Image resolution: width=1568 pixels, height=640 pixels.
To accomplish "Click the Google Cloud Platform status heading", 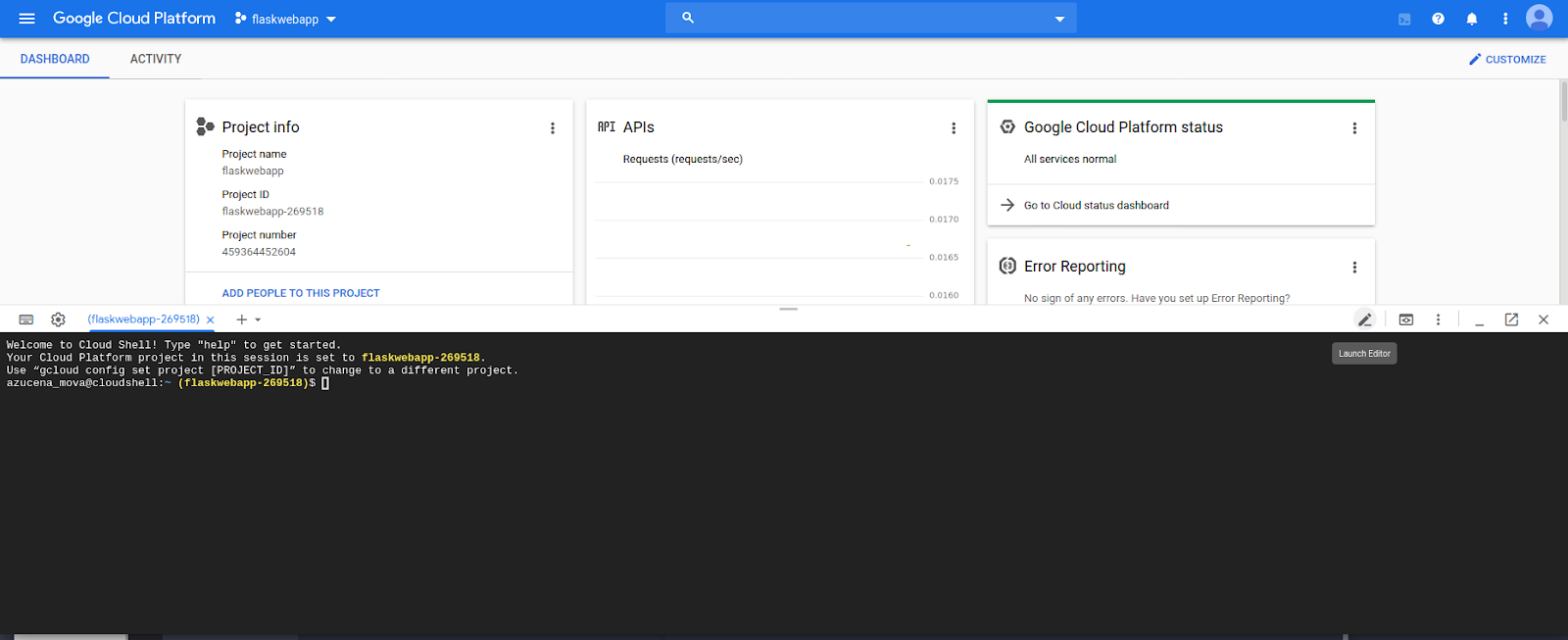I will pos(1123,127).
